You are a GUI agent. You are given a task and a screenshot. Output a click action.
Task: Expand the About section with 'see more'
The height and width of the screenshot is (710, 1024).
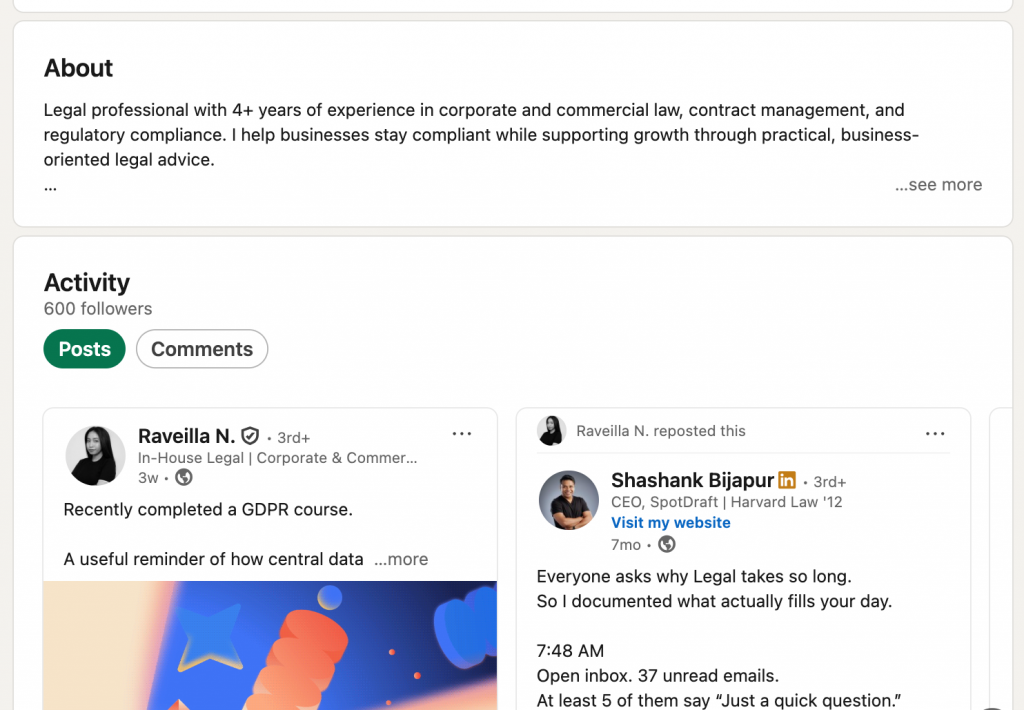point(938,185)
